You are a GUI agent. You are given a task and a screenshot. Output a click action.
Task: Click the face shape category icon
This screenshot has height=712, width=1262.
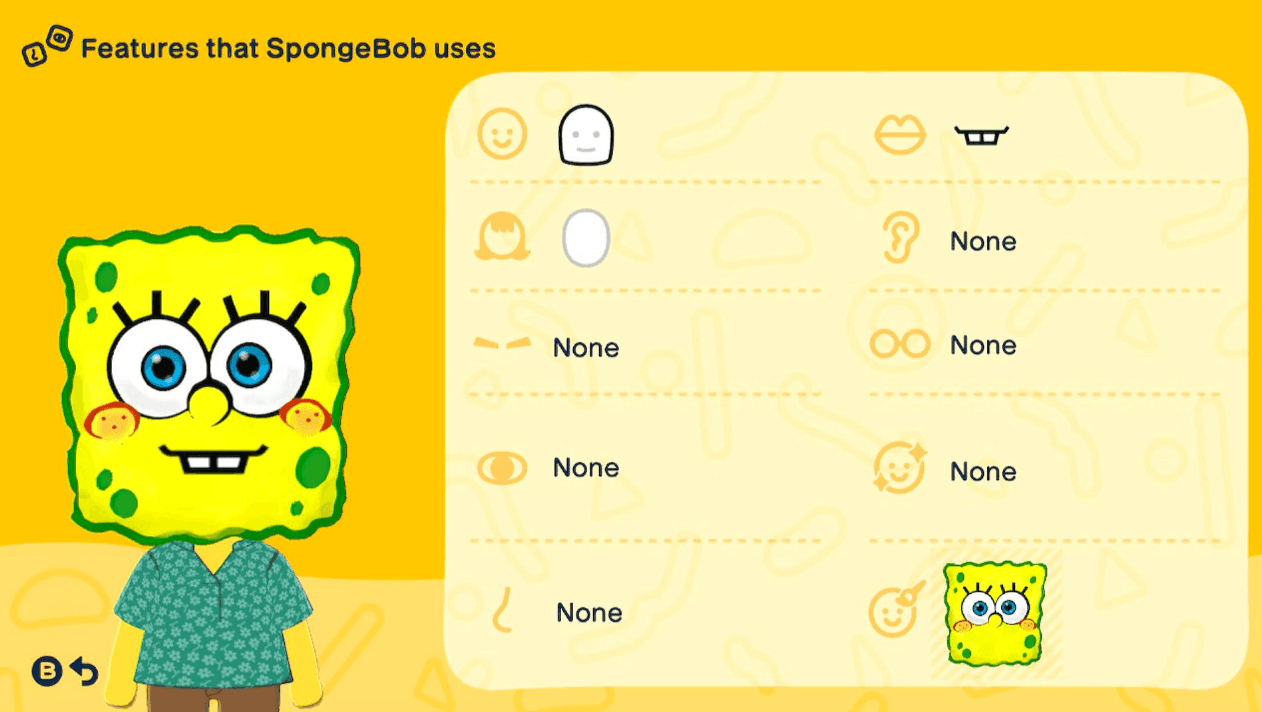[502, 135]
